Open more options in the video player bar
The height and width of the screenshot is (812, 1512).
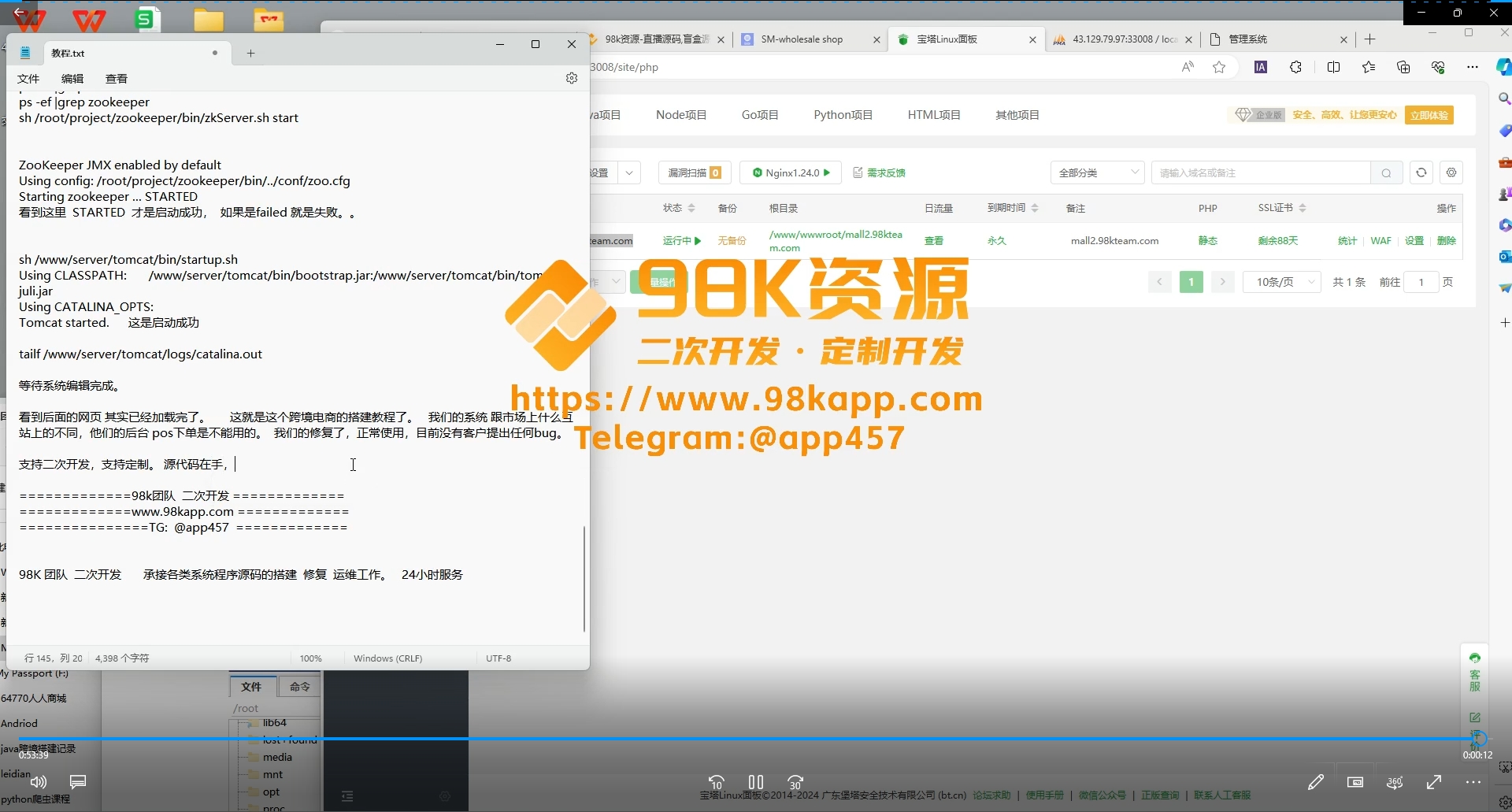(x=1473, y=782)
